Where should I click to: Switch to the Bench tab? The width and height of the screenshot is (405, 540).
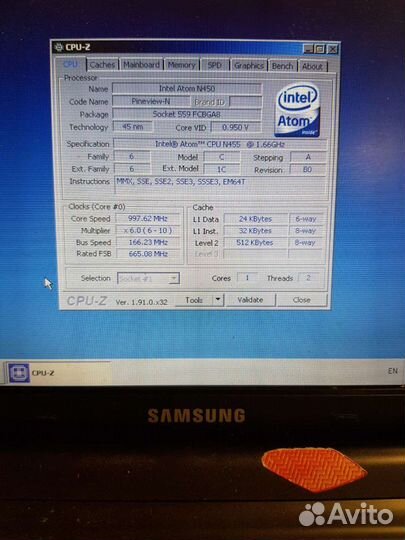pos(282,66)
